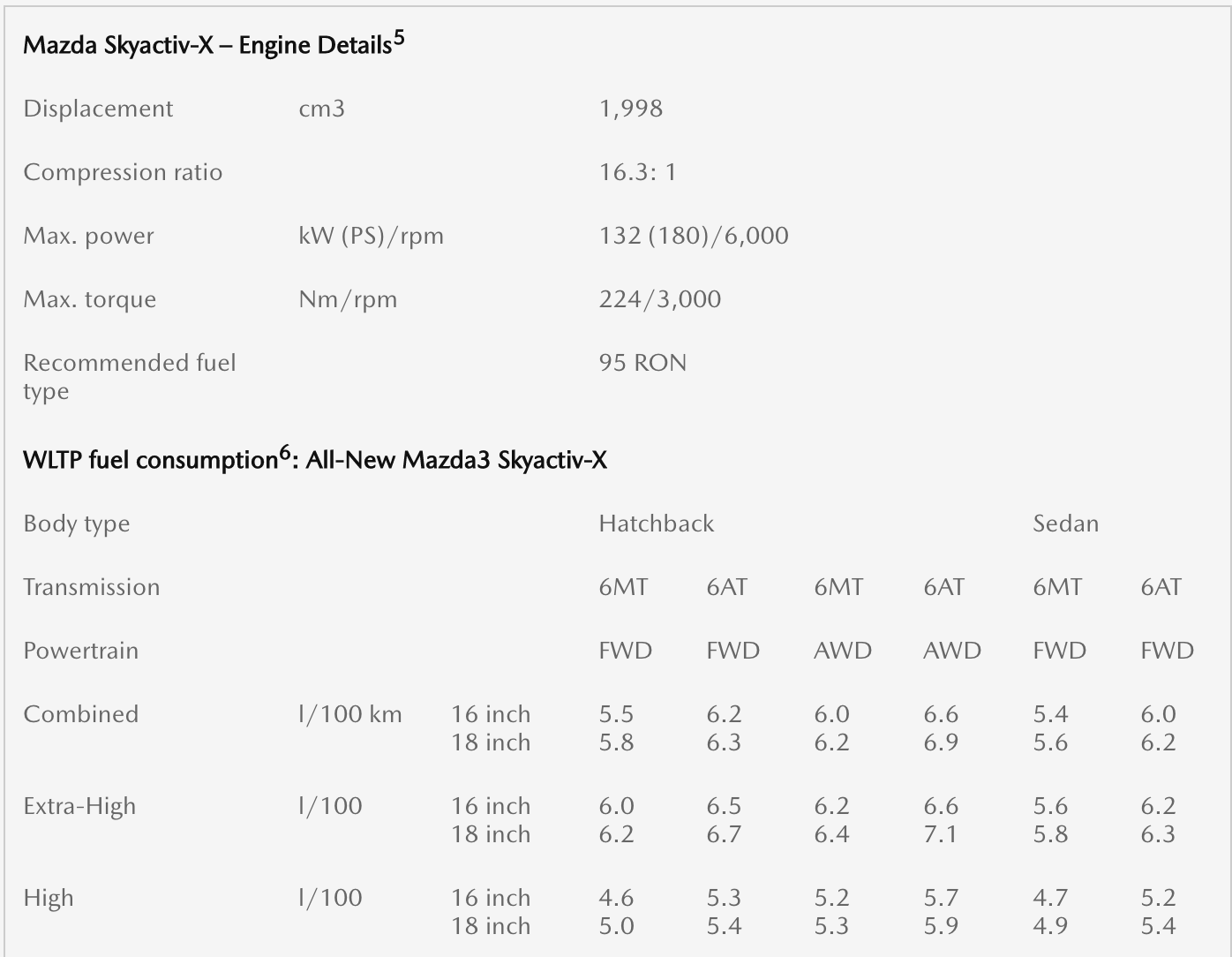Click the max torque value 224/3,000
This screenshot has height=957, width=1232.
click(x=659, y=299)
